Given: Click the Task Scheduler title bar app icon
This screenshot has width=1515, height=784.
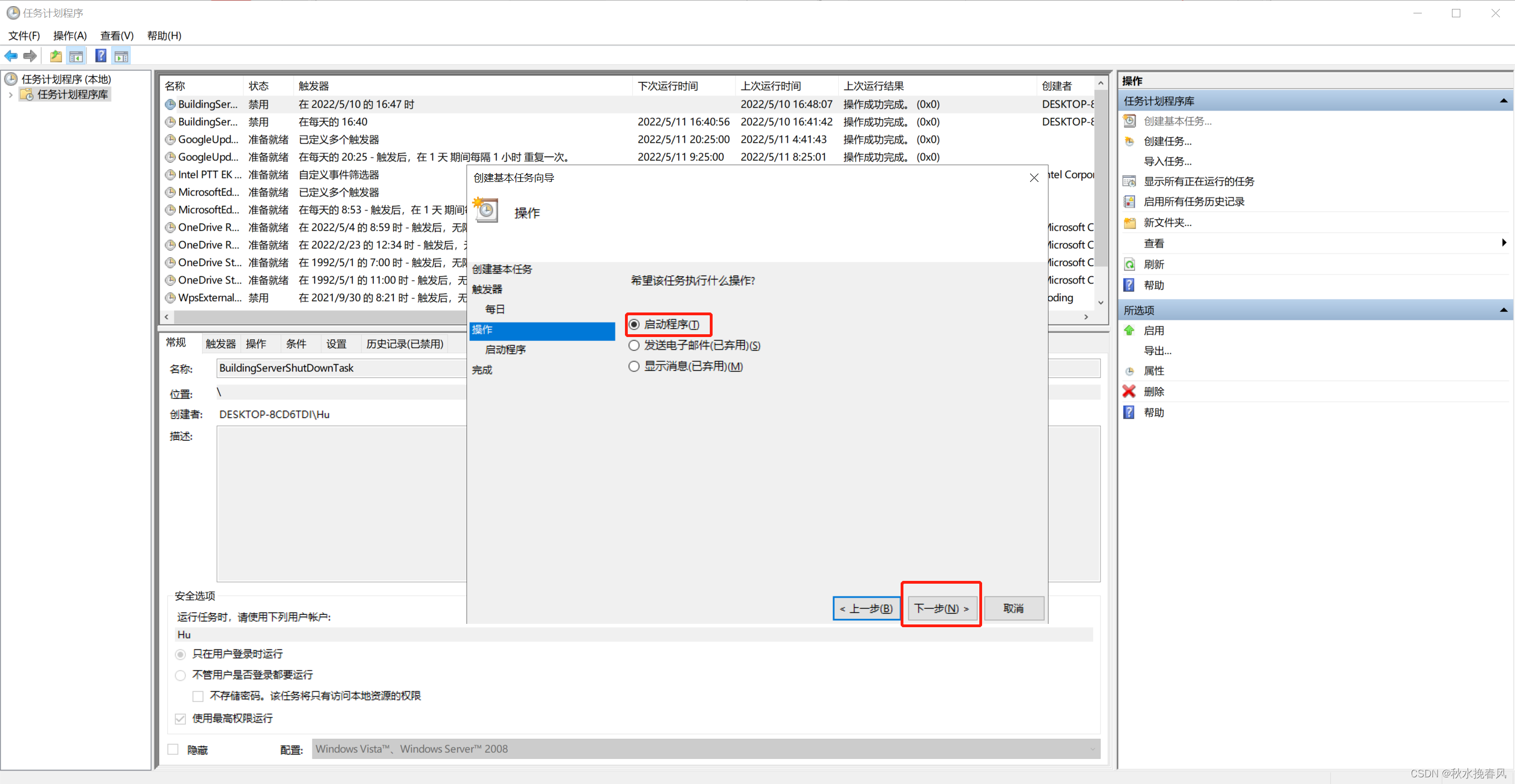Looking at the screenshot, I should 13,12.
